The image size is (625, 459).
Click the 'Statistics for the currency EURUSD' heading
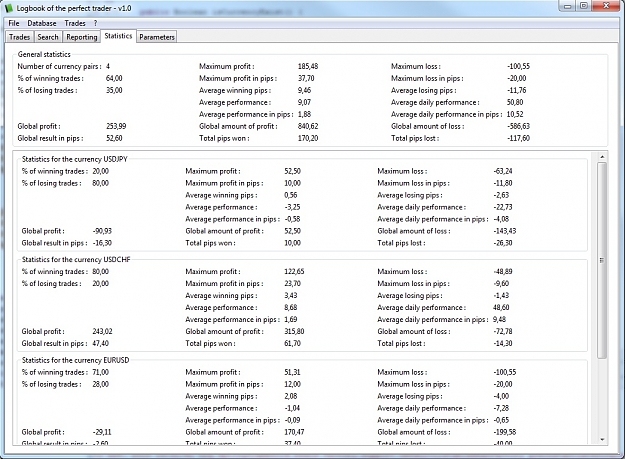75,360
